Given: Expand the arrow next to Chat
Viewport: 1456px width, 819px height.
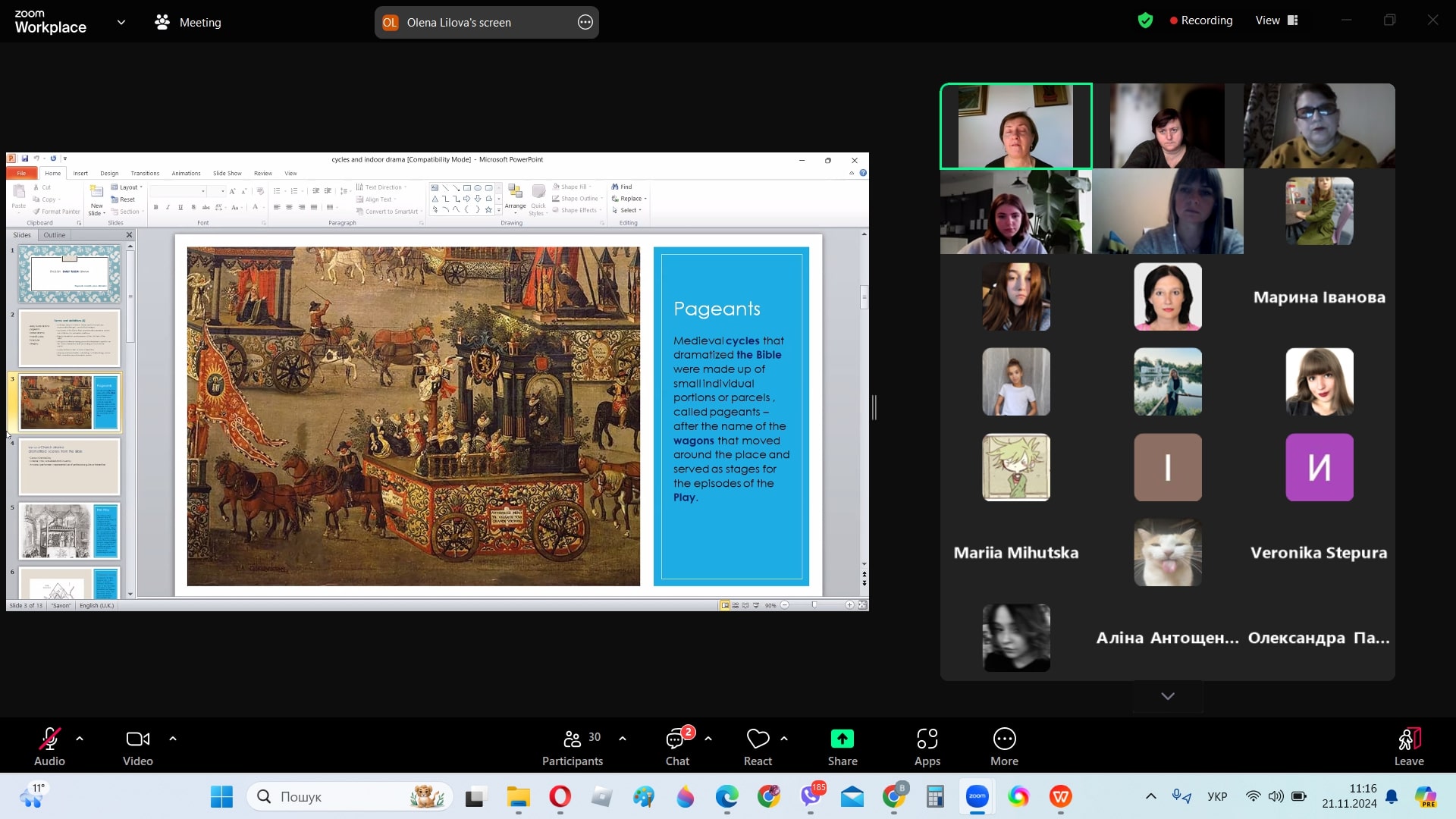Looking at the screenshot, I should point(708,739).
